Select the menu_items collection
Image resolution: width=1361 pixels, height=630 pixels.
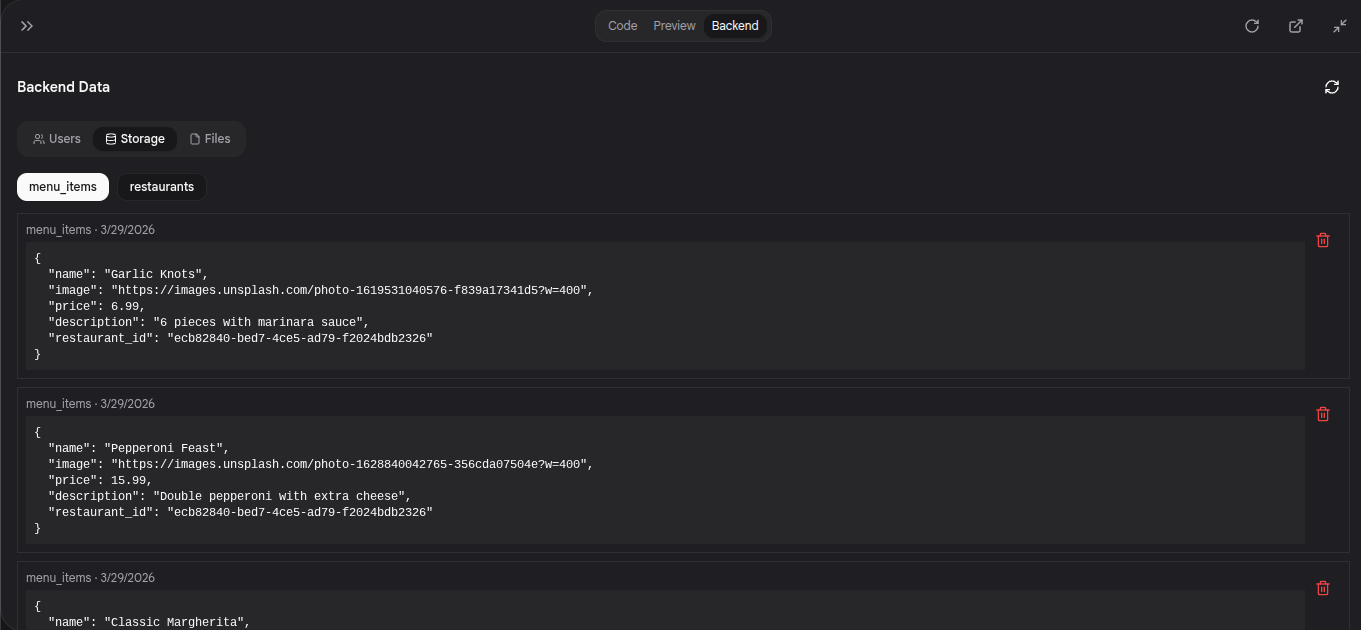tap(62, 186)
